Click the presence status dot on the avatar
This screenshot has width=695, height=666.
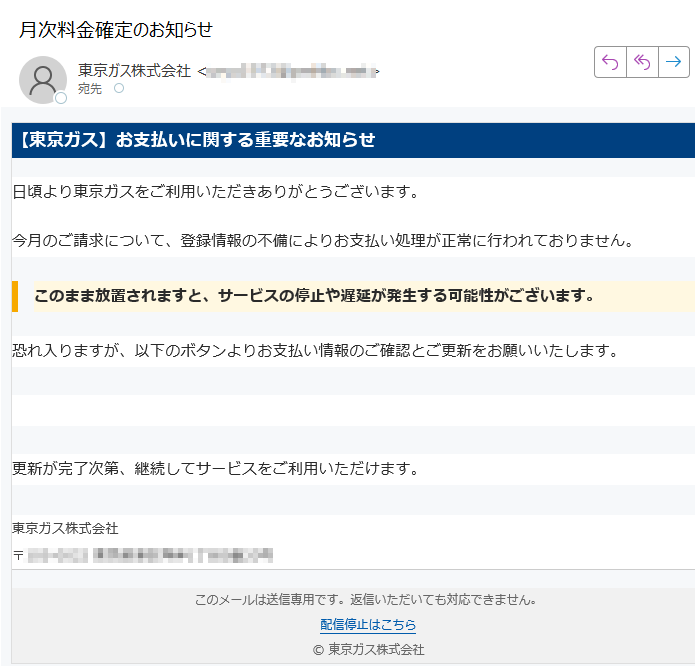click(61, 97)
